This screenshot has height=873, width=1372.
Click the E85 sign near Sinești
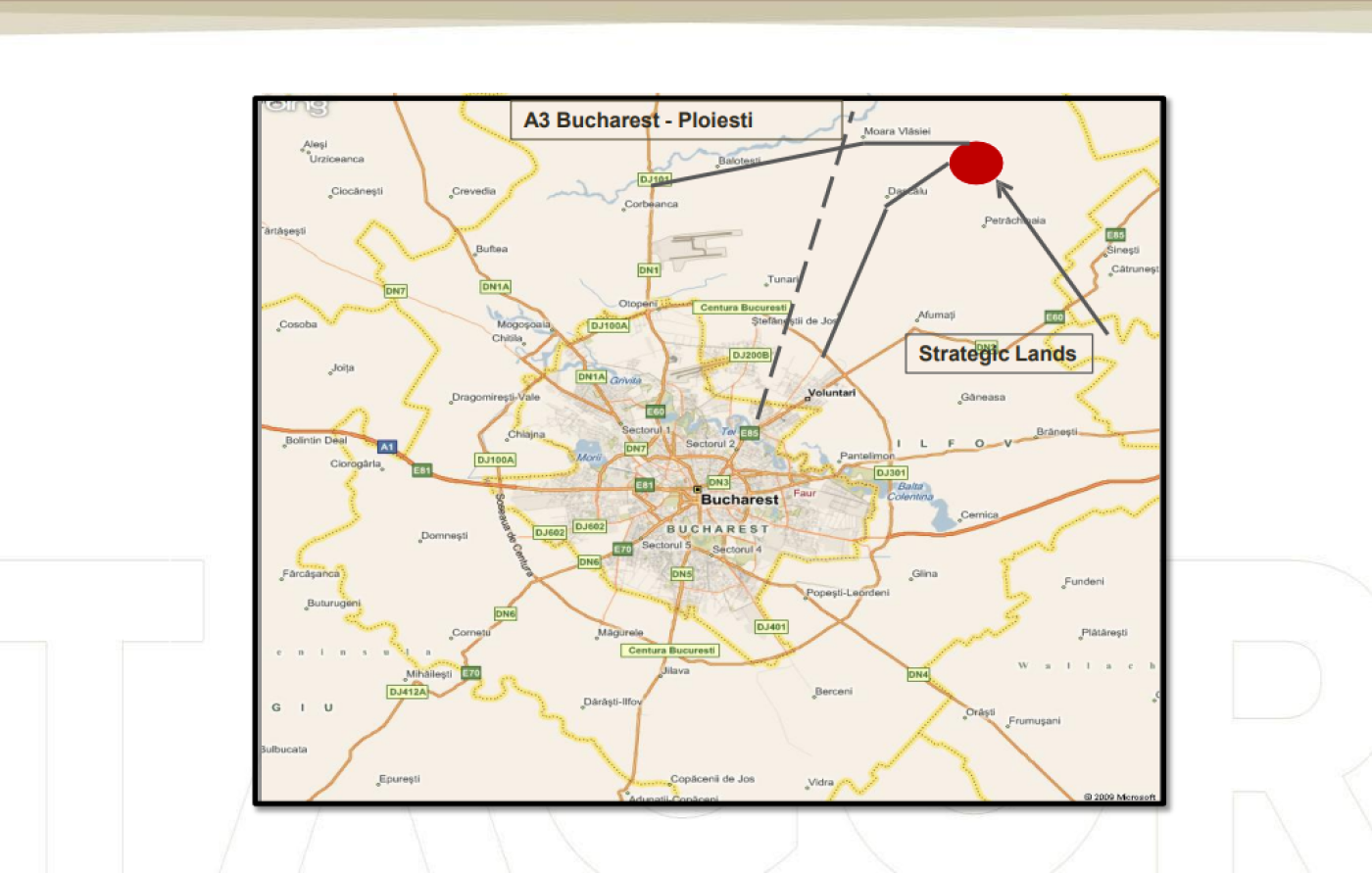[x=1115, y=235]
